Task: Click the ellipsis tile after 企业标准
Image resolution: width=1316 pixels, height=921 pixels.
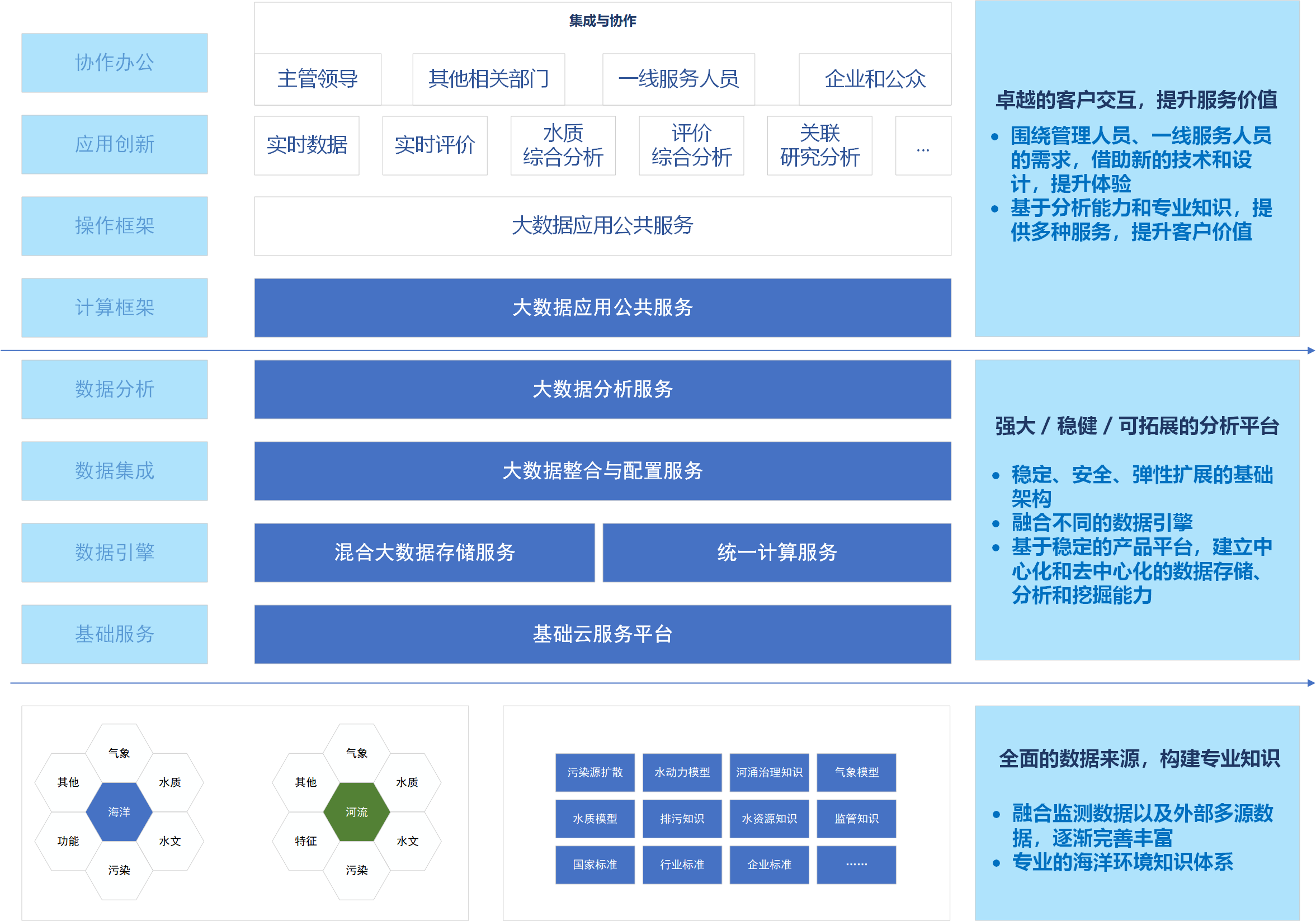Action: pyautogui.click(x=856, y=865)
